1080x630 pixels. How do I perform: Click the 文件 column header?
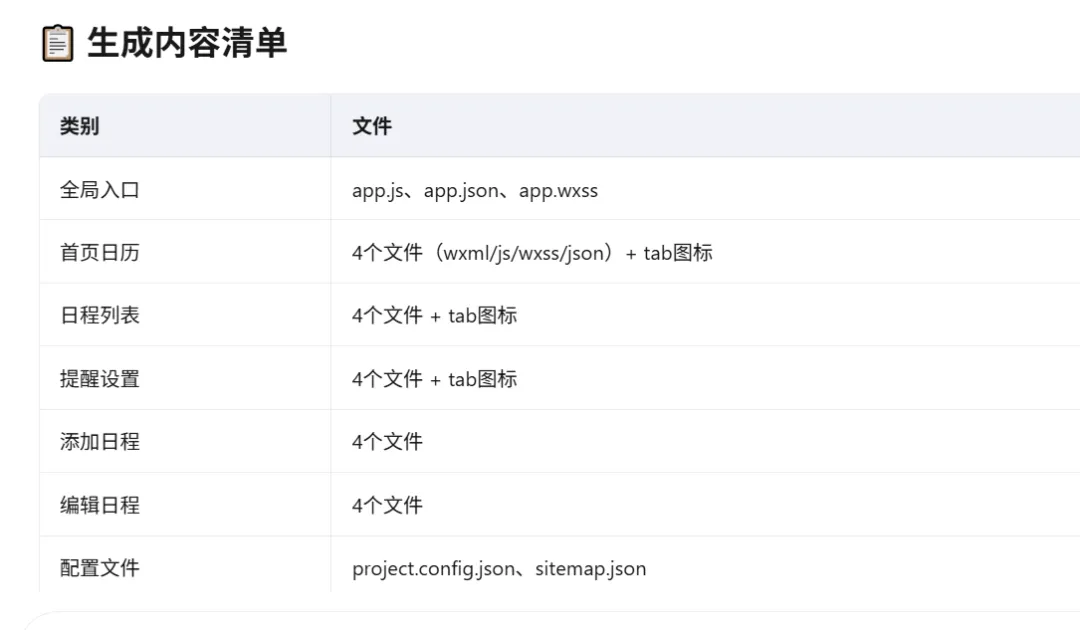coord(372,126)
